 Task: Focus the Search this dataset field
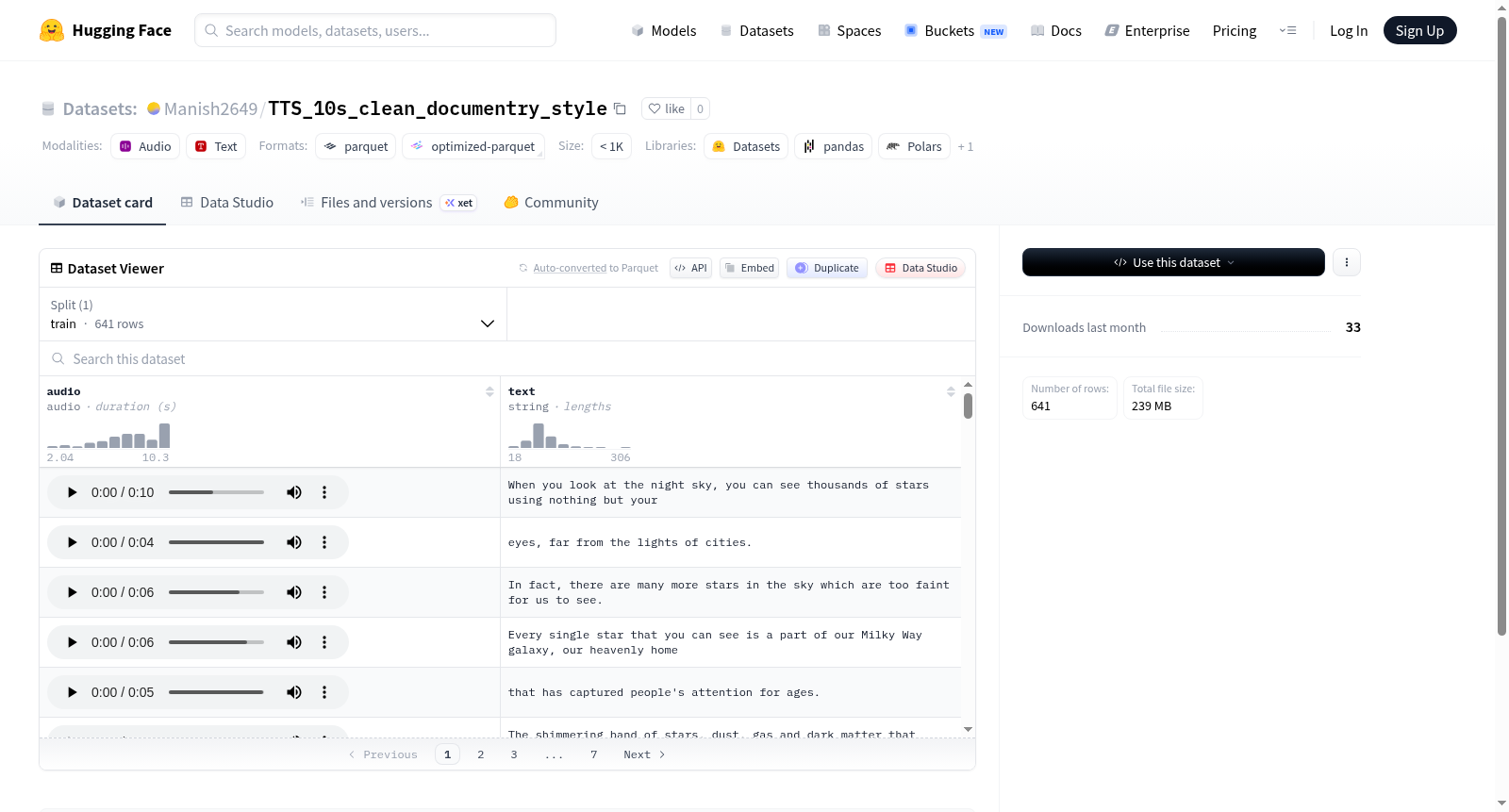[x=507, y=358]
